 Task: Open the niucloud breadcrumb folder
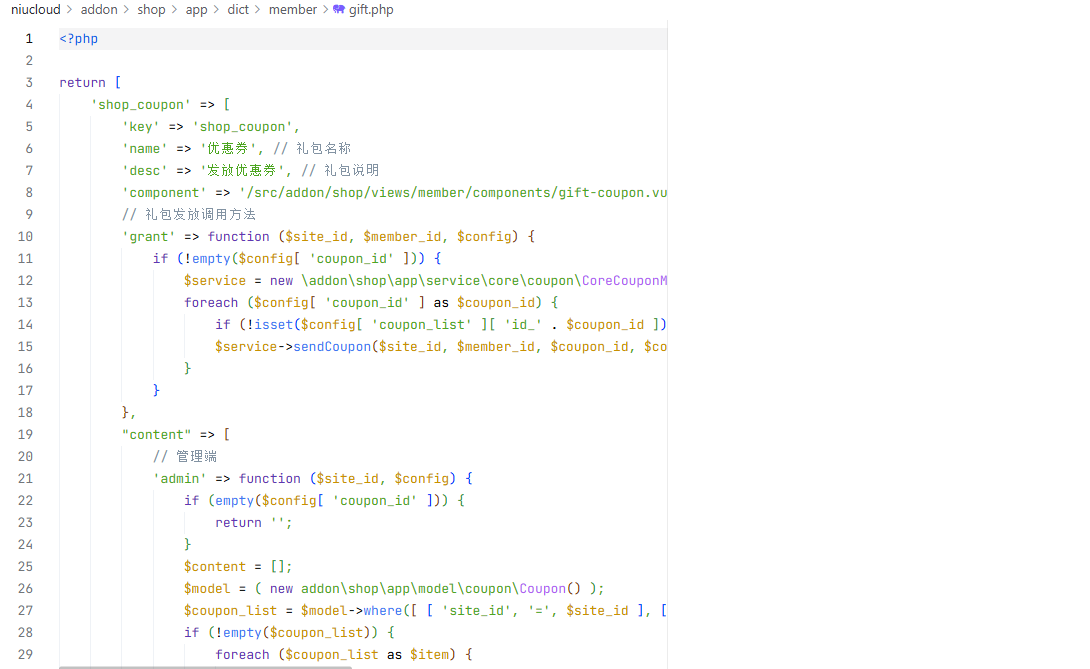click(x=36, y=10)
